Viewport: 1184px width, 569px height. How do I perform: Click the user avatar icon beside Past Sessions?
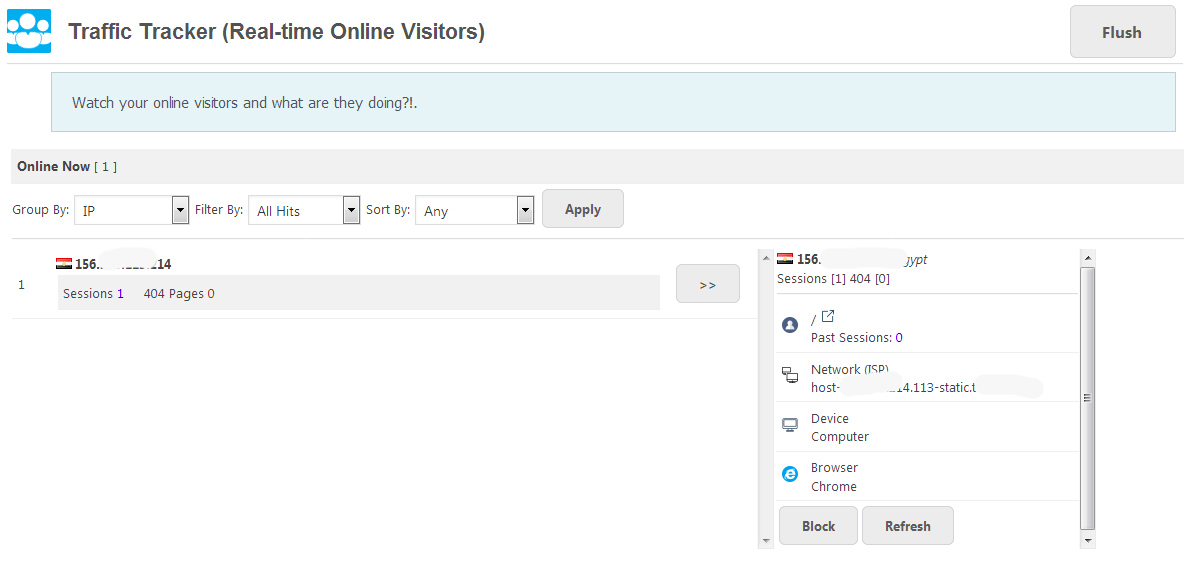pos(790,325)
